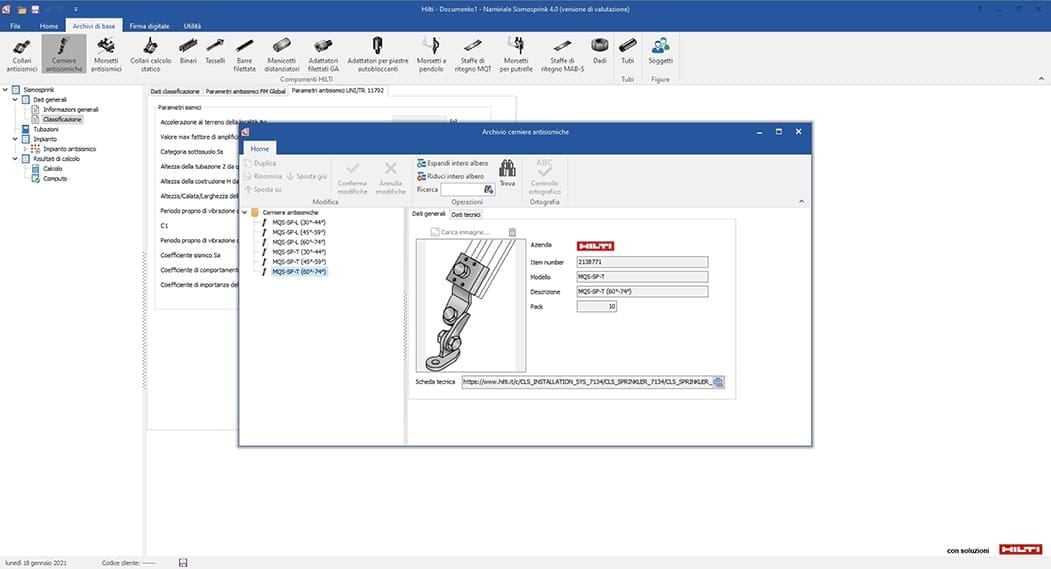
Task: Select MQS-SP-T (45°-59°) in tree
Action: point(298,262)
